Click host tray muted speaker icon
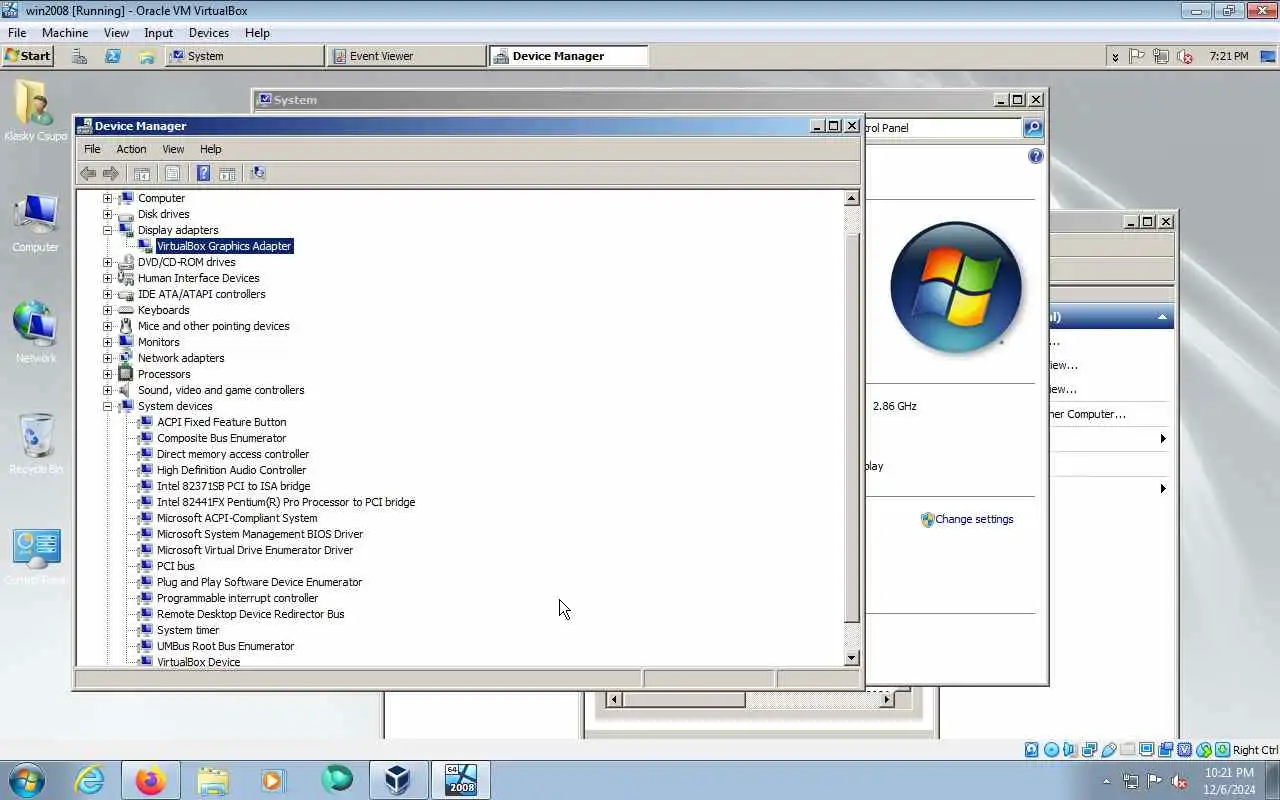The width and height of the screenshot is (1280, 800). point(1179,780)
